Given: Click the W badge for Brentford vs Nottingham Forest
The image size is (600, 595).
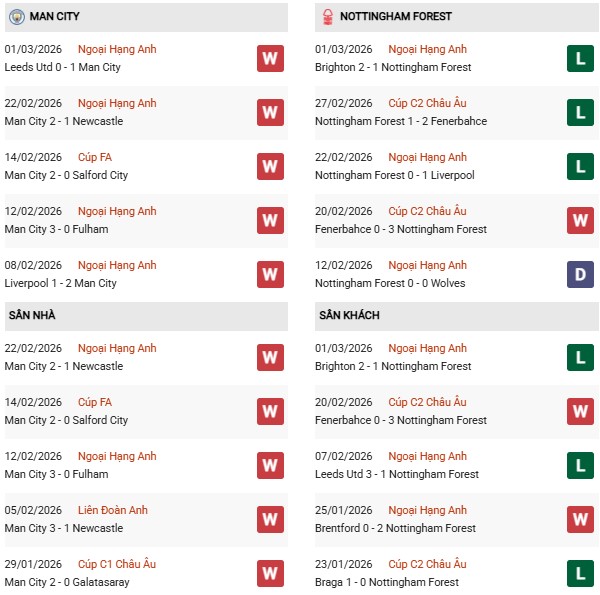Looking at the screenshot, I should 580,519.
